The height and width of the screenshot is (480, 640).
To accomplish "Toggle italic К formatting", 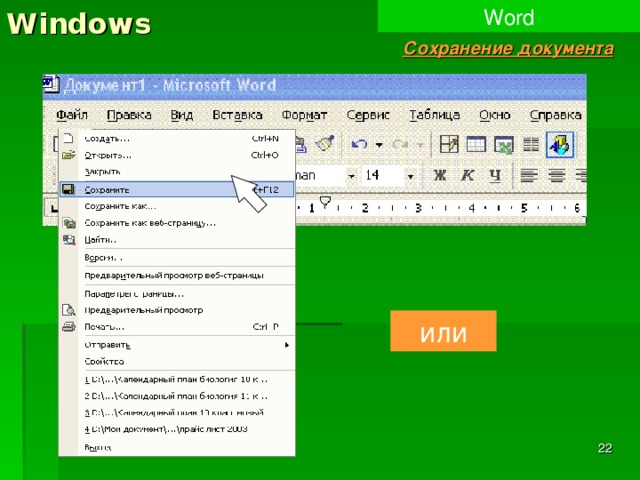I will [x=467, y=176].
